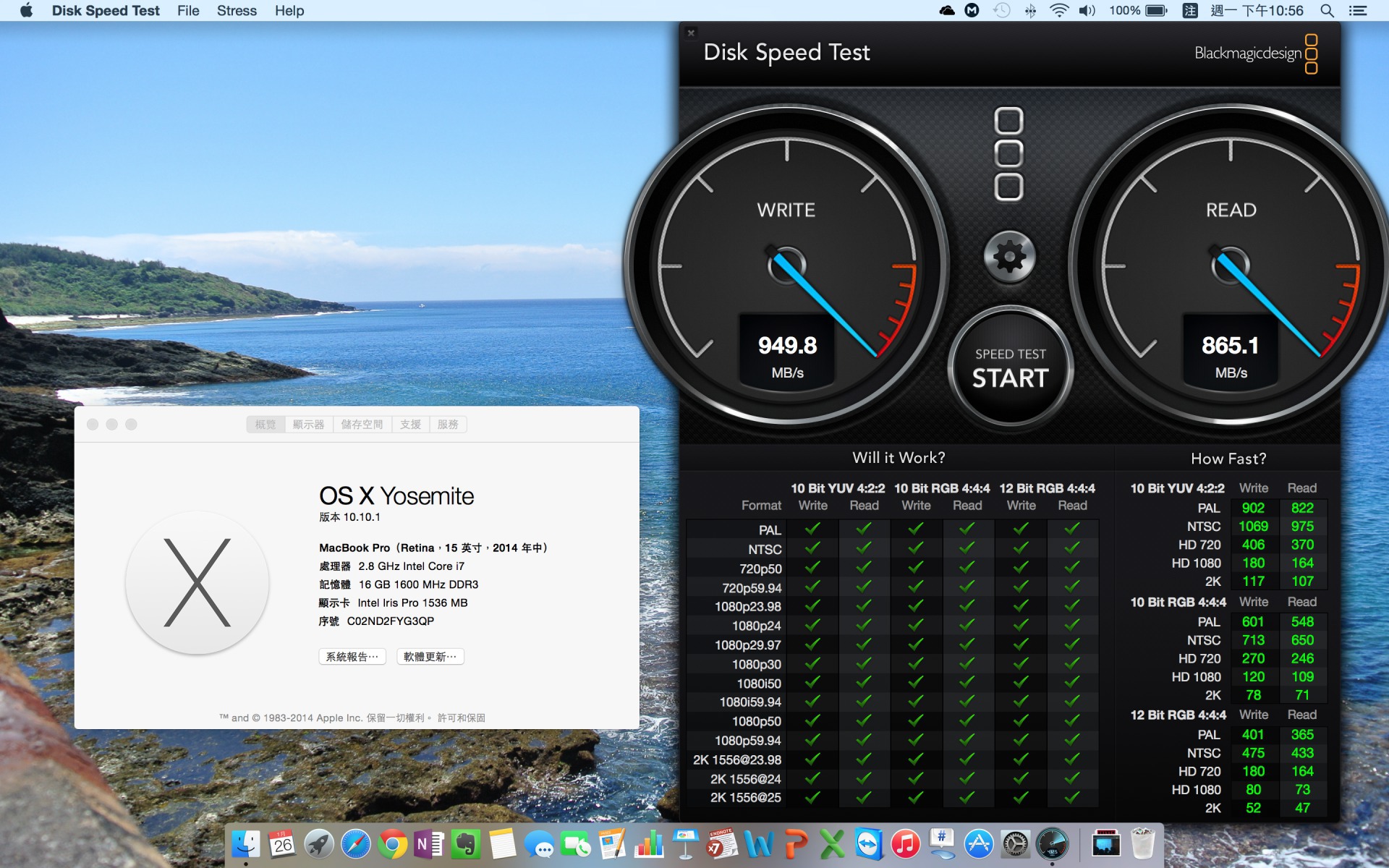Open the App Store from the dock

click(978, 843)
